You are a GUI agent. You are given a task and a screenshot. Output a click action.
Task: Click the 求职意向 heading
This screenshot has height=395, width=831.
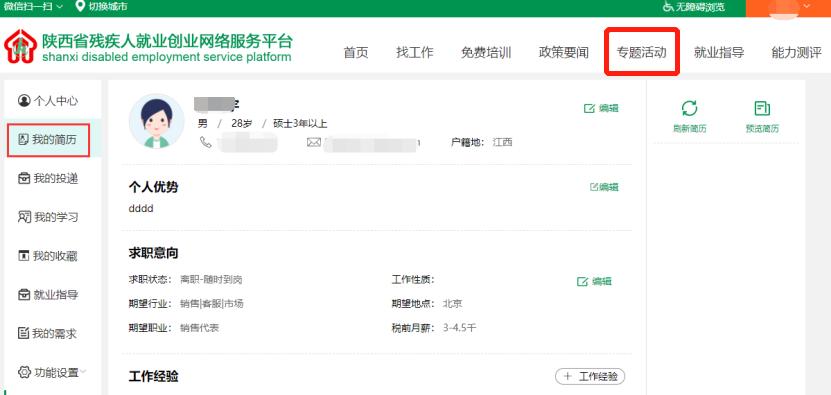153,253
